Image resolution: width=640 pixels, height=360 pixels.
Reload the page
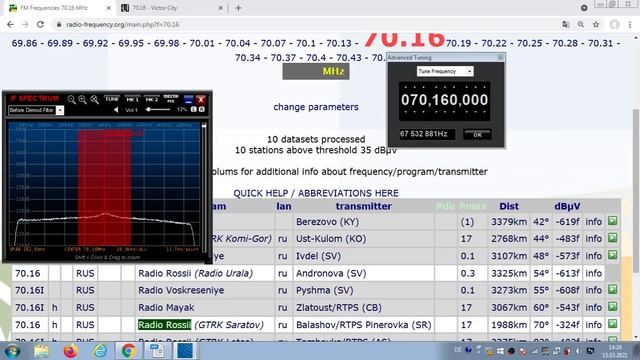[x=40, y=24]
